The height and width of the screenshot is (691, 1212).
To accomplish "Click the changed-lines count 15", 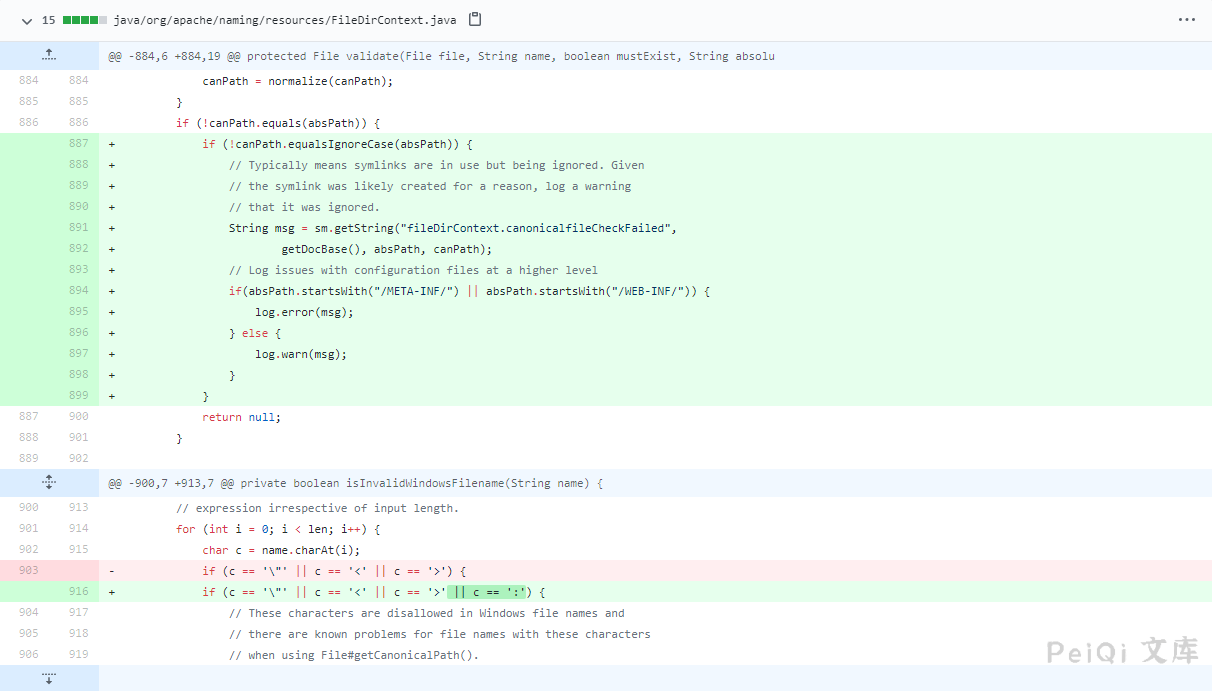I will click(x=48, y=20).
